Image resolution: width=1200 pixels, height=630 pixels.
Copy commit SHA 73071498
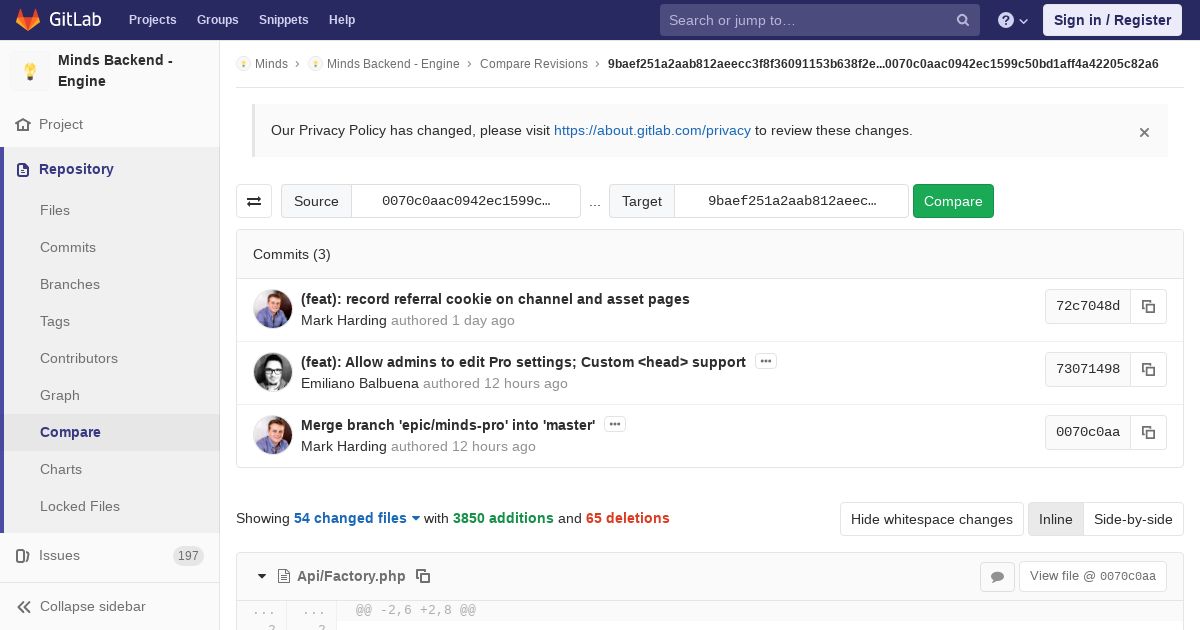pyautogui.click(x=1148, y=370)
